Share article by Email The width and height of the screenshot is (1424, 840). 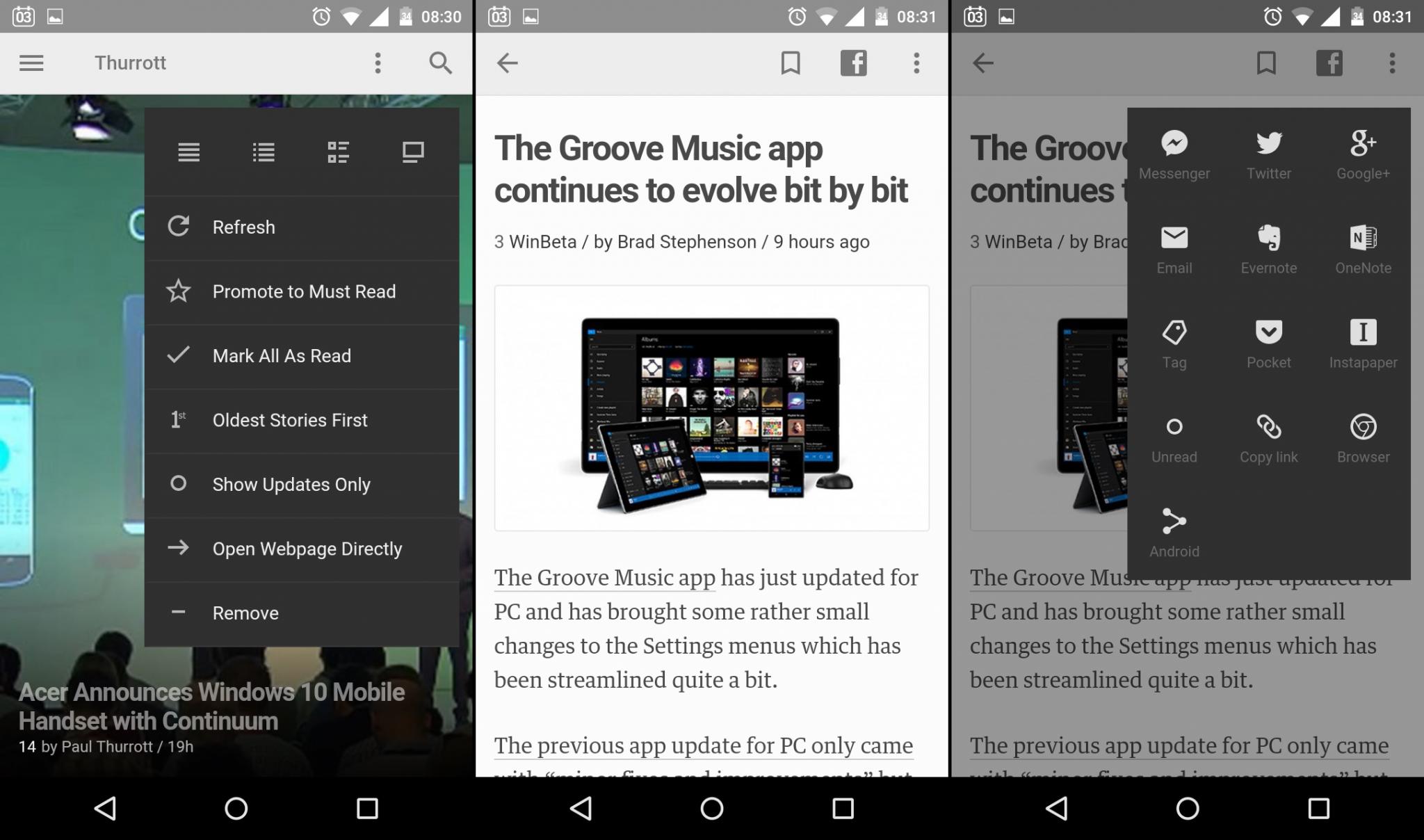pos(1174,250)
